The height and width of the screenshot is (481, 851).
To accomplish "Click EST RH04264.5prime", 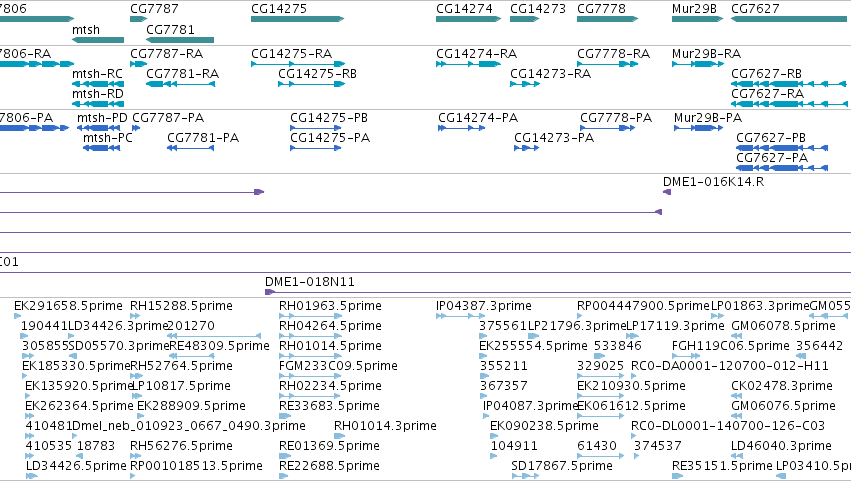I will pos(330,326).
